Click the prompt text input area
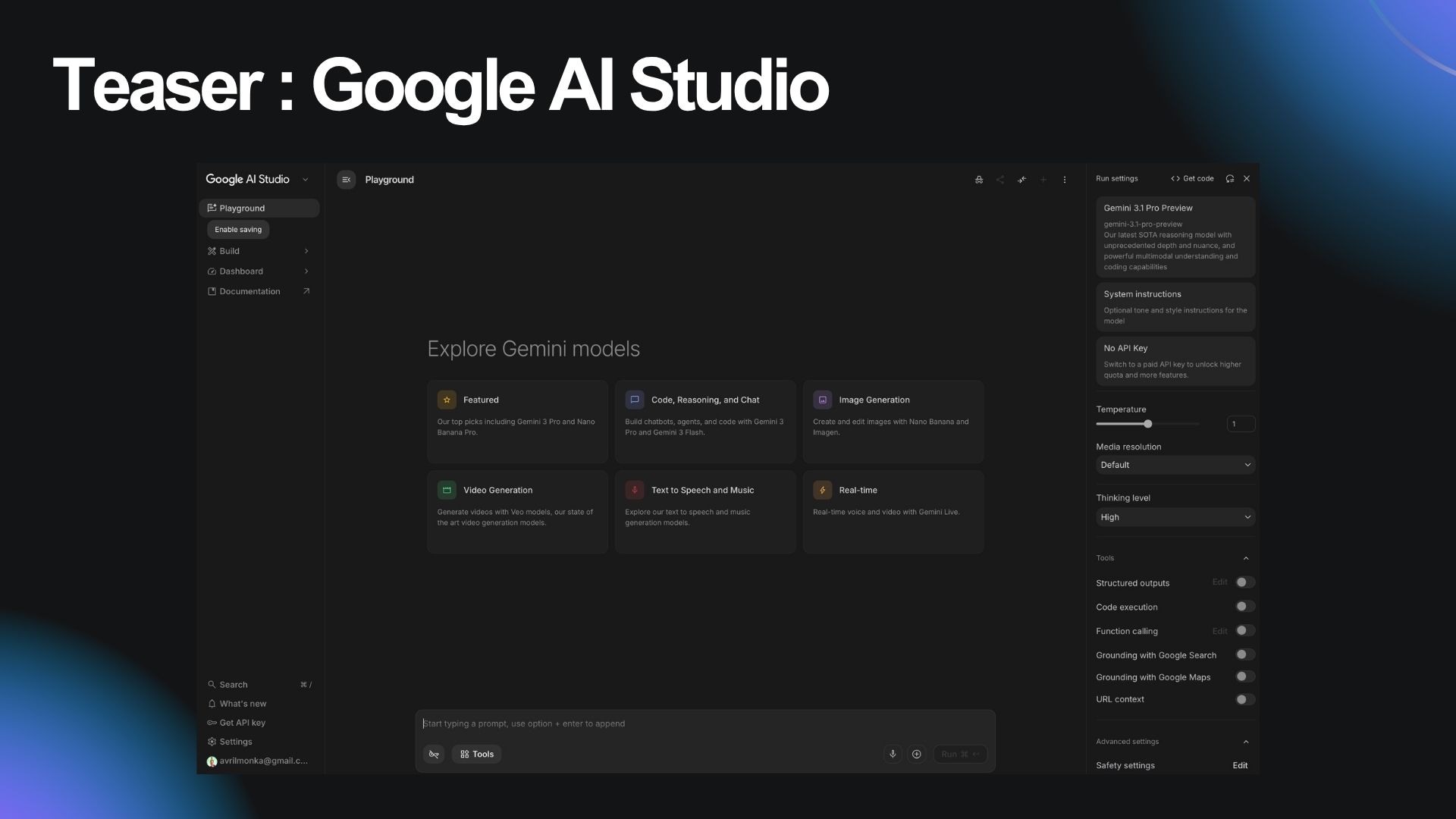 705,723
